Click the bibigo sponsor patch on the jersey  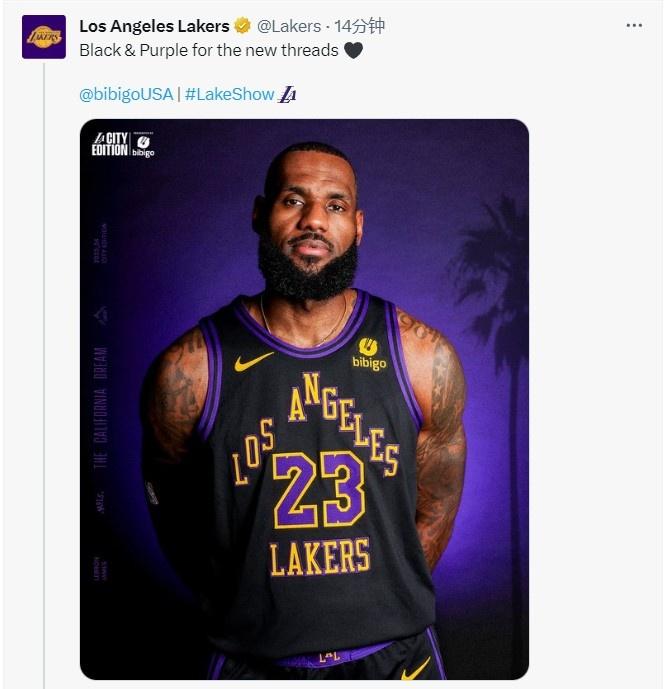[x=369, y=354]
